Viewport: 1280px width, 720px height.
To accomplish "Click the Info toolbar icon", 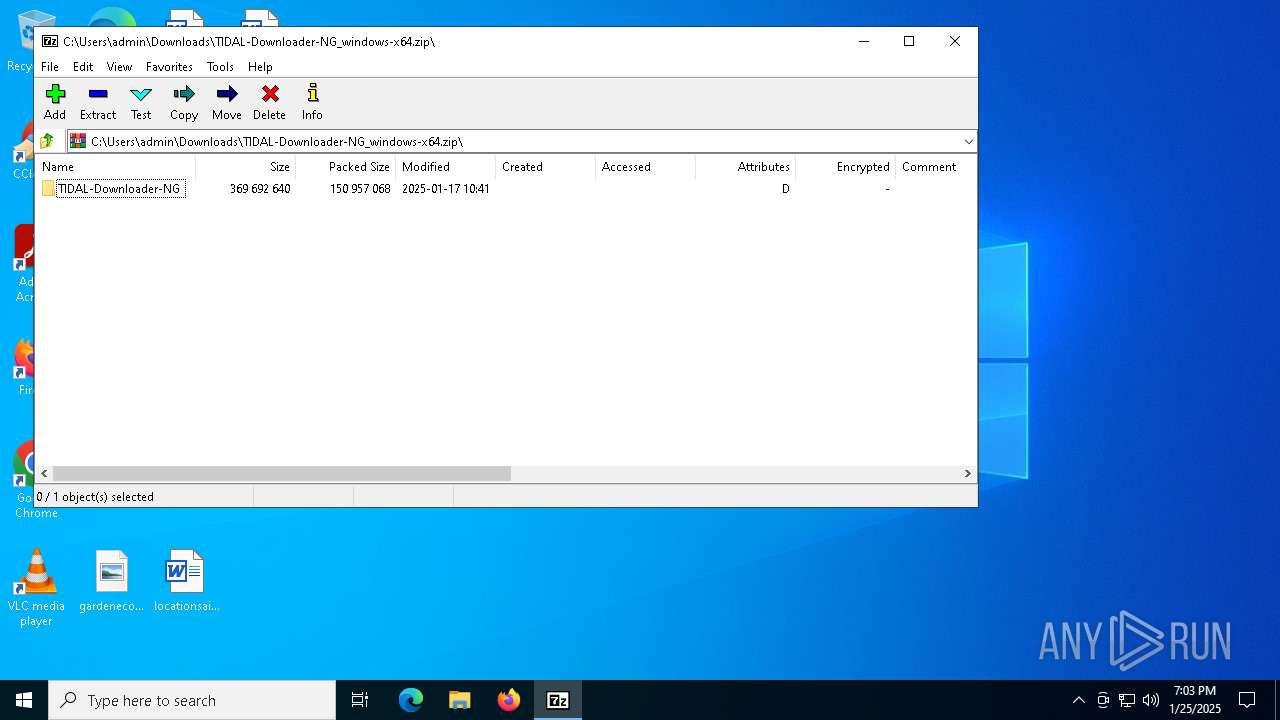I will pos(313,95).
